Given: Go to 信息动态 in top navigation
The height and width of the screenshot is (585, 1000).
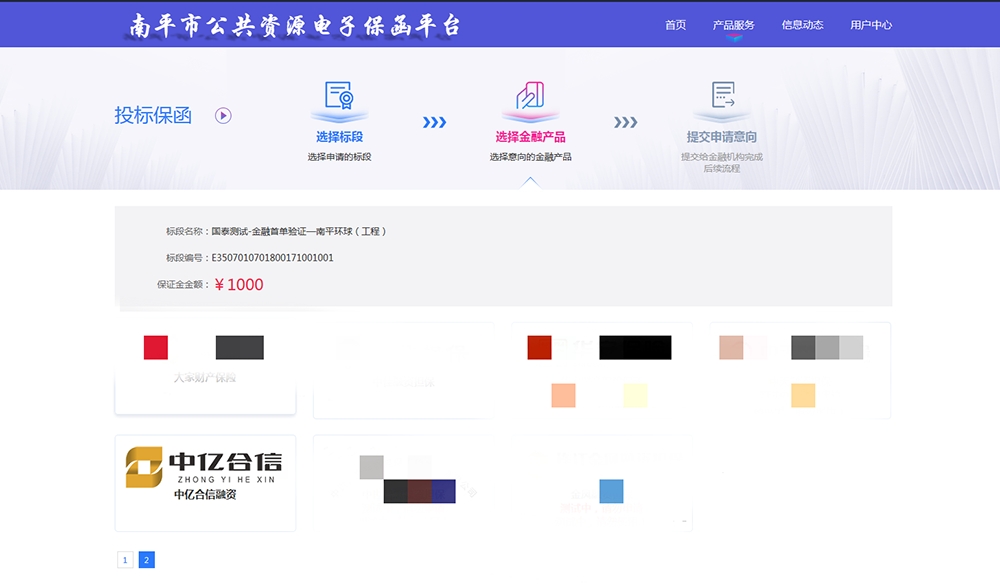Looking at the screenshot, I should 802,25.
